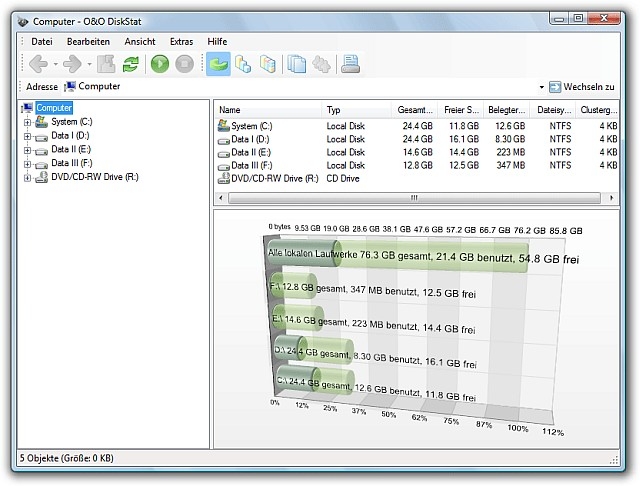640x486 pixels.
Task: Open the Datei menu
Action: point(42,41)
